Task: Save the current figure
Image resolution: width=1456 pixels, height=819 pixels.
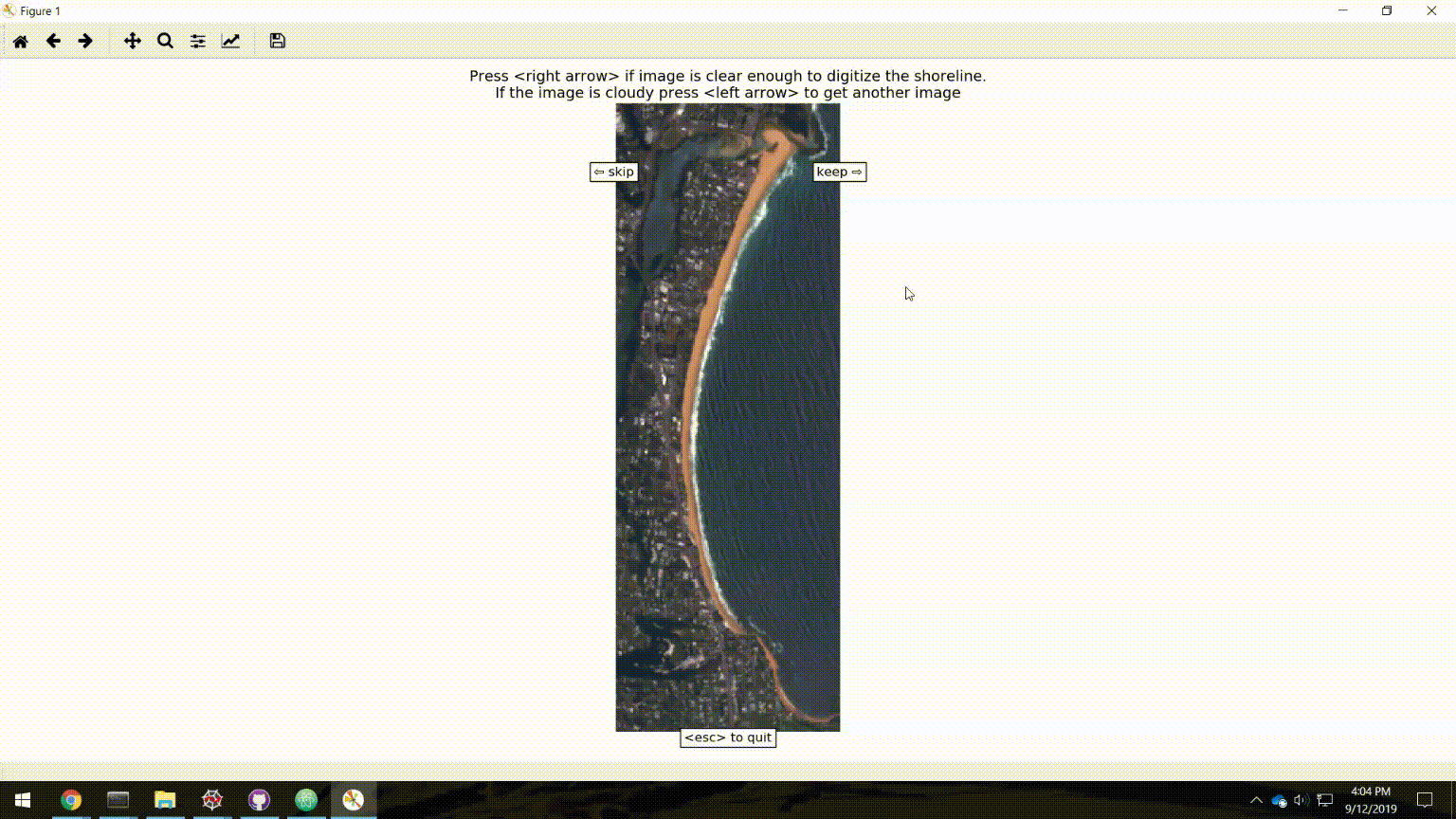Action: click(x=277, y=41)
